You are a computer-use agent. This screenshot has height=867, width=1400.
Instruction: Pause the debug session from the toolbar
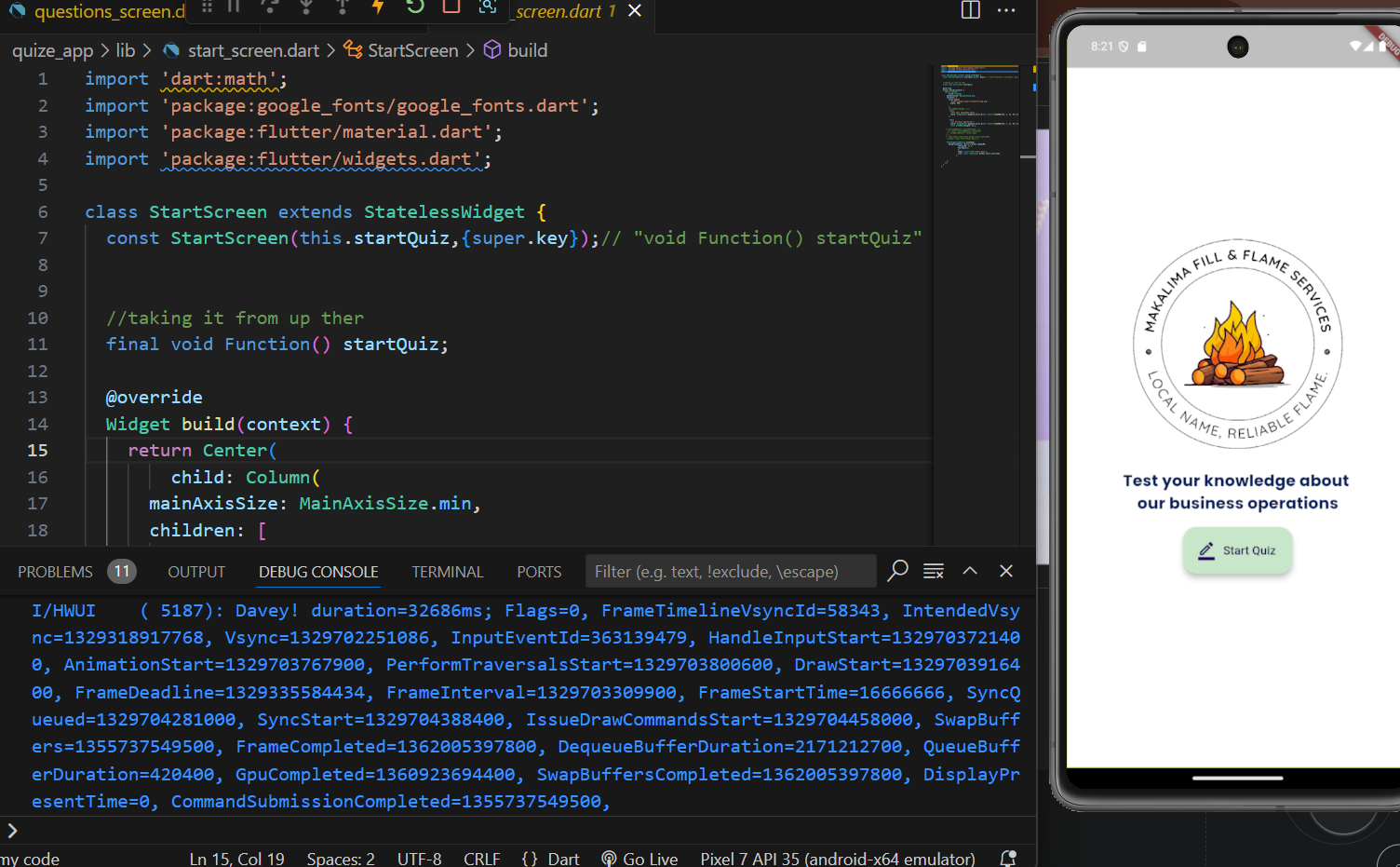point(234,6)
